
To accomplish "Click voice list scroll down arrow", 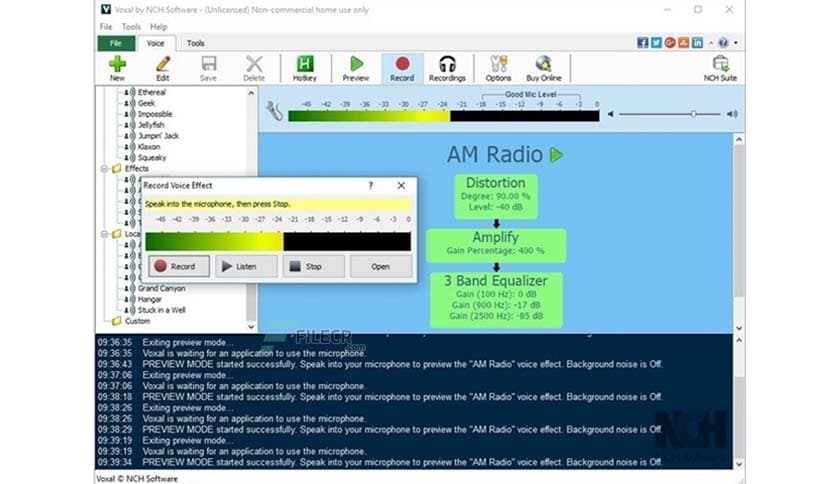I will pyautogui.click(x=251, y=327).
